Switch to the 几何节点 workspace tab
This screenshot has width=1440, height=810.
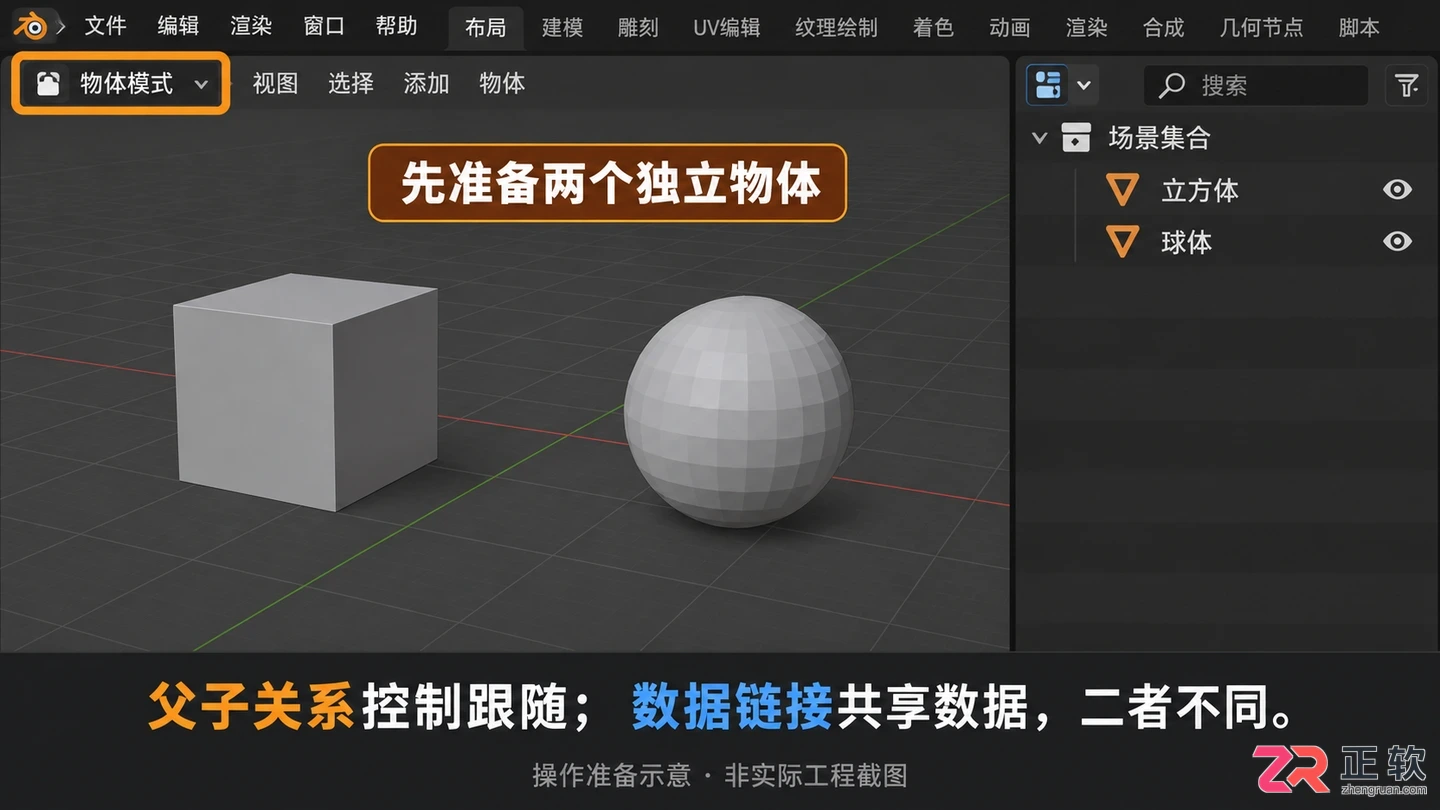coord(1262,27)
